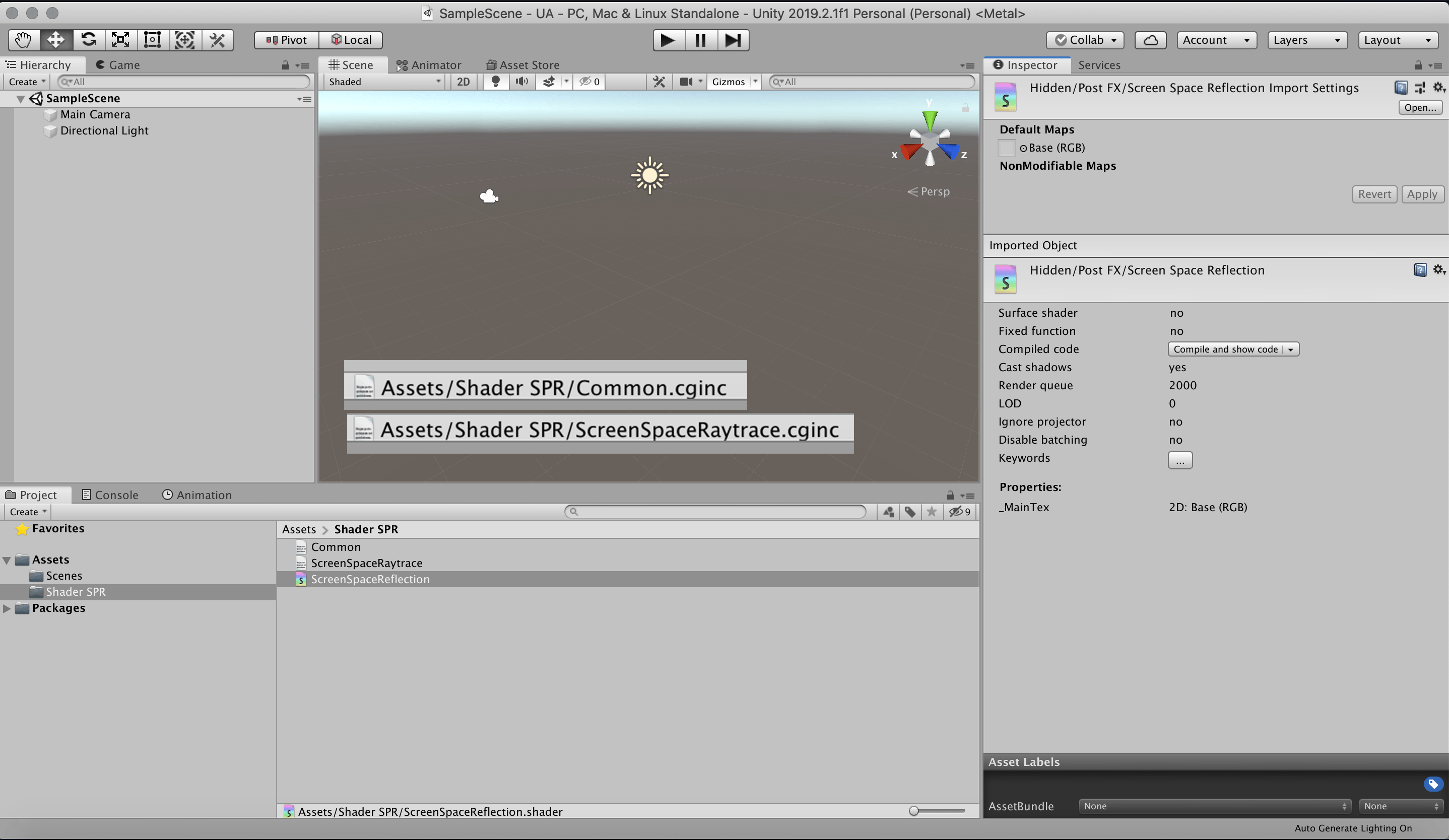
Task: Open the Console tab
Action: [x=110, y=495]
